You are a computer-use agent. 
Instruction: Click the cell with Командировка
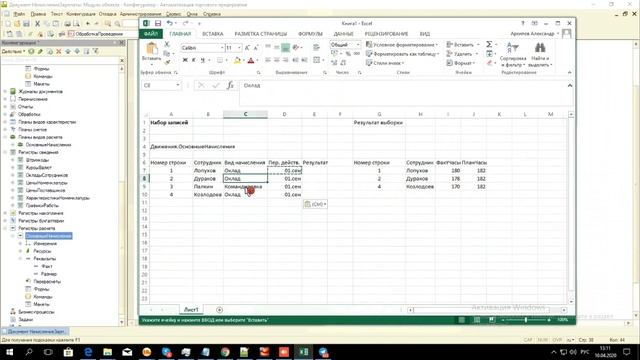[x=245, y=187]
